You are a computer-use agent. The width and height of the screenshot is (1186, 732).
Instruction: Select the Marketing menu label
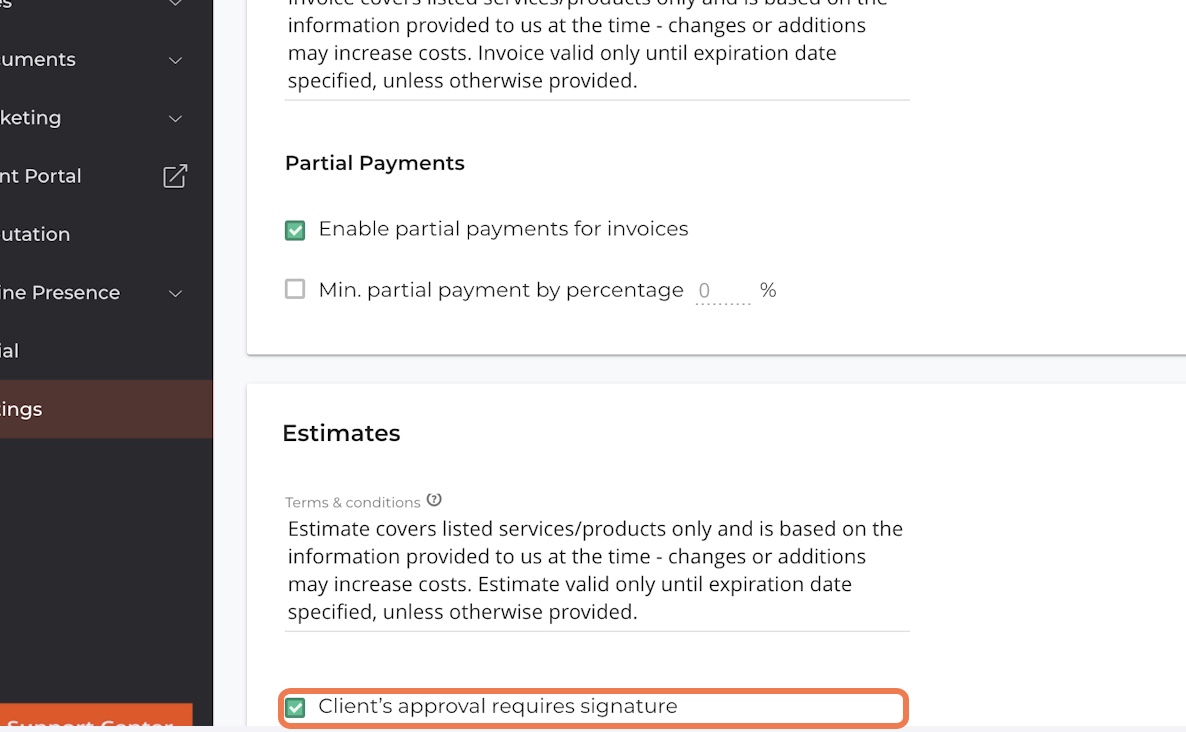point(30,118)
